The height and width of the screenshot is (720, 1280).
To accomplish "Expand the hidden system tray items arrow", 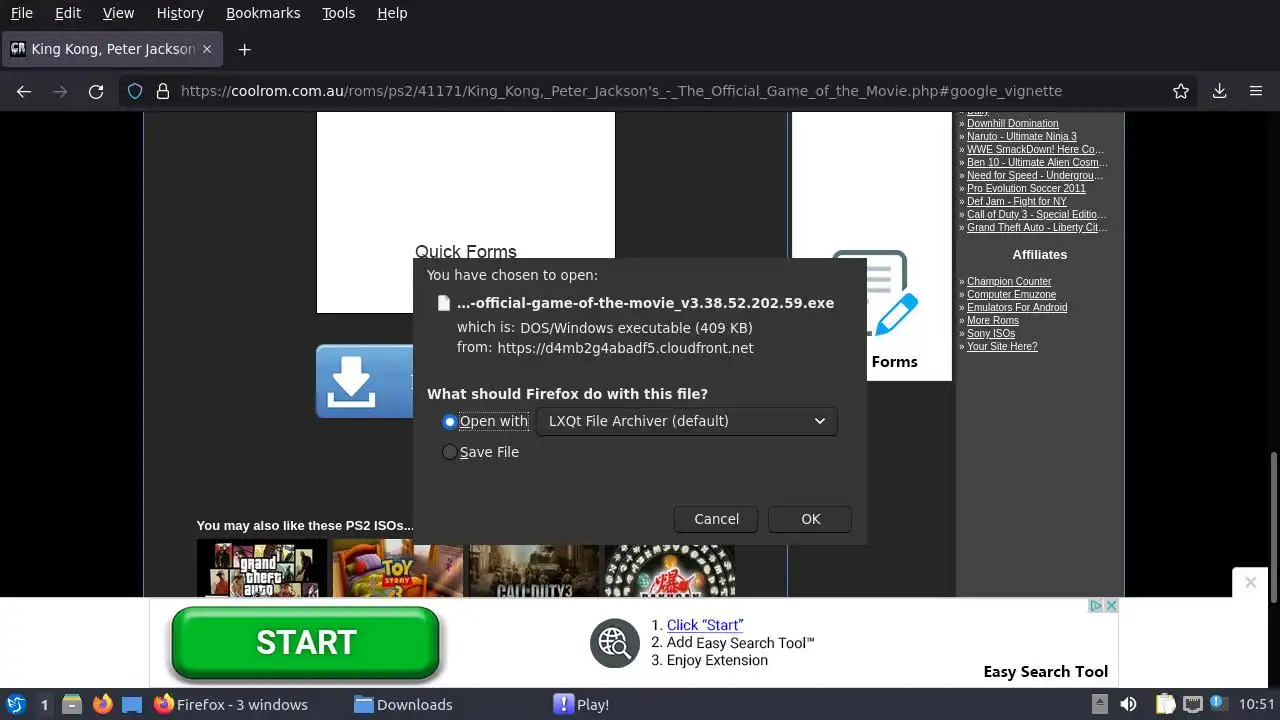I will point(1099,704).
